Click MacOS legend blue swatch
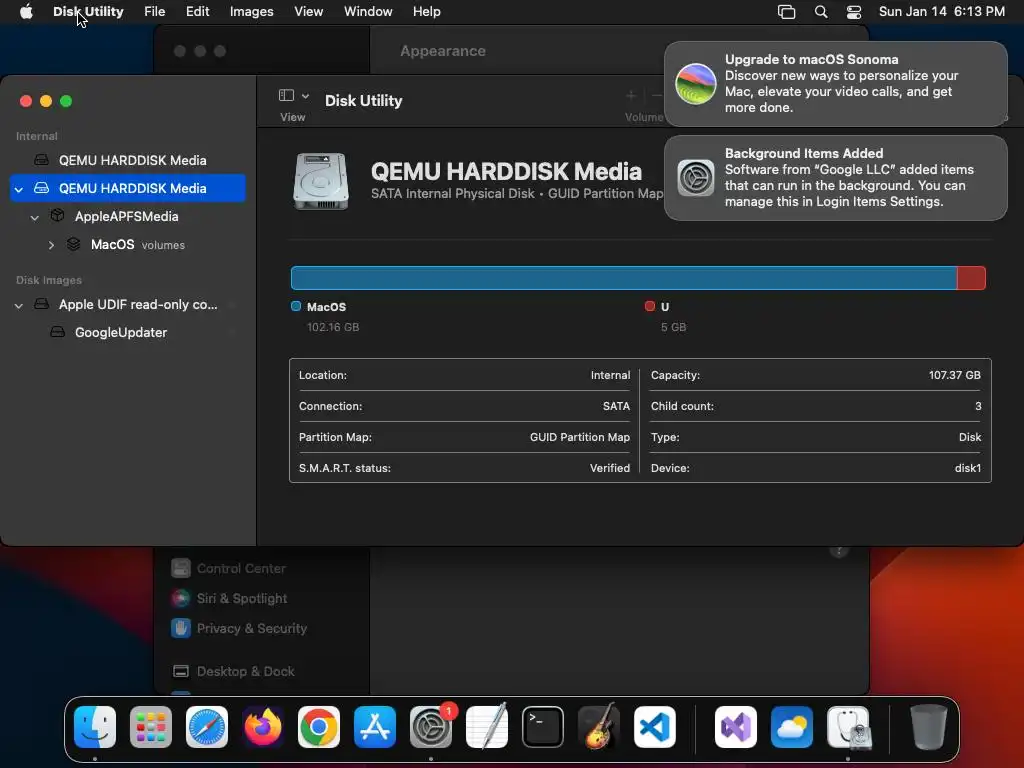 (x=296, y=306)
